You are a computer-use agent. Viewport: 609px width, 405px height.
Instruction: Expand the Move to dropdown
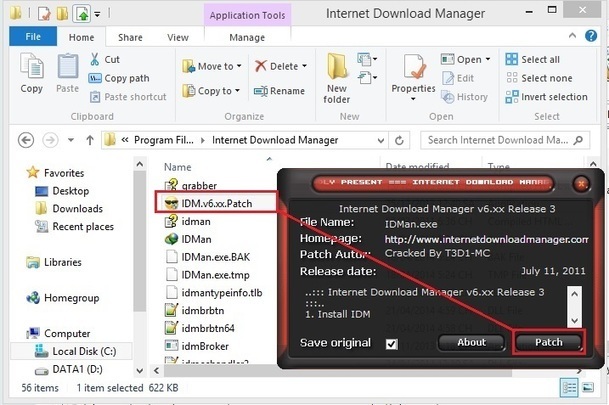point(238,67)
